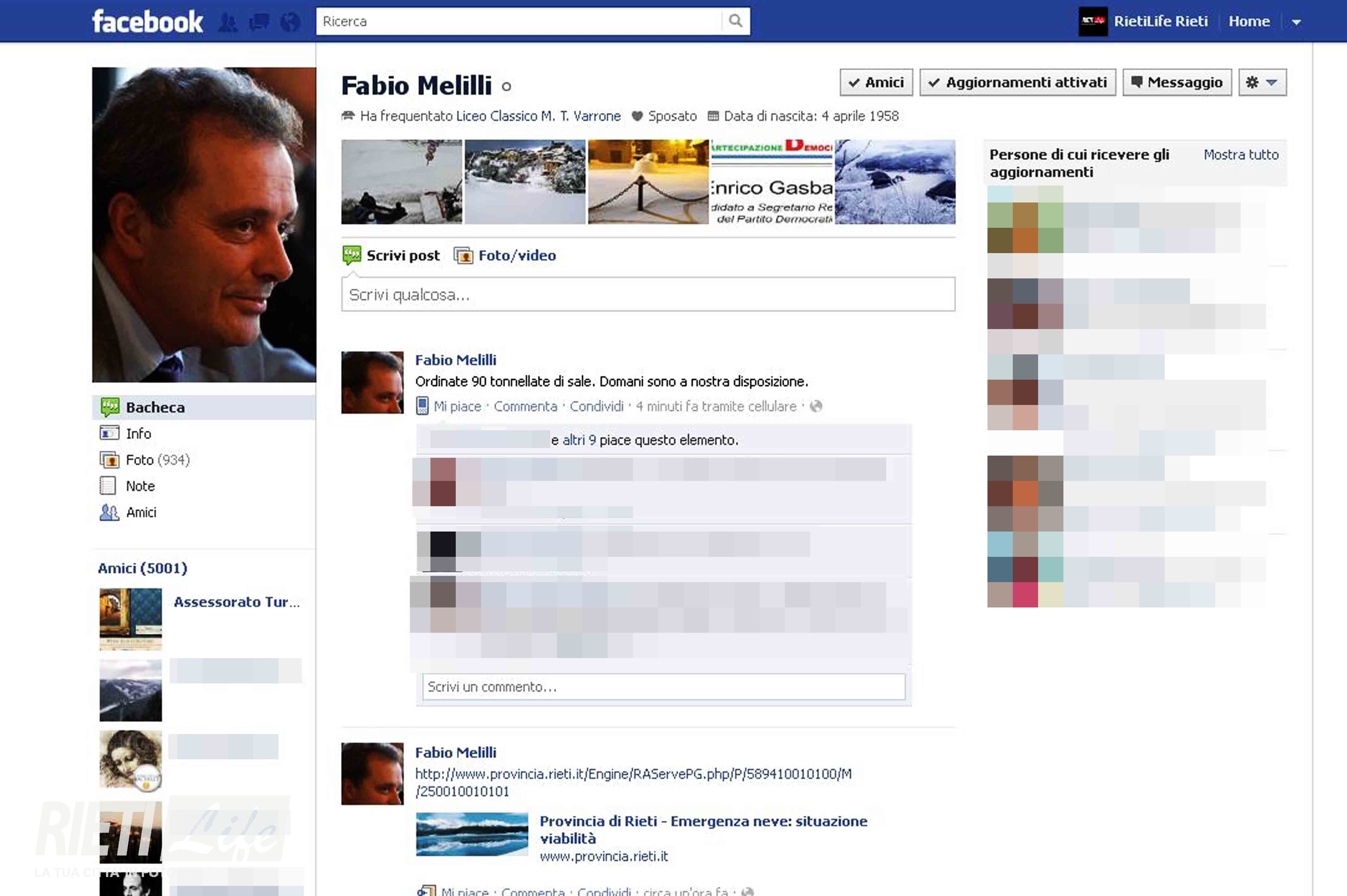
Task: Click online status circle next to name
Action: [x=506, y=87]
